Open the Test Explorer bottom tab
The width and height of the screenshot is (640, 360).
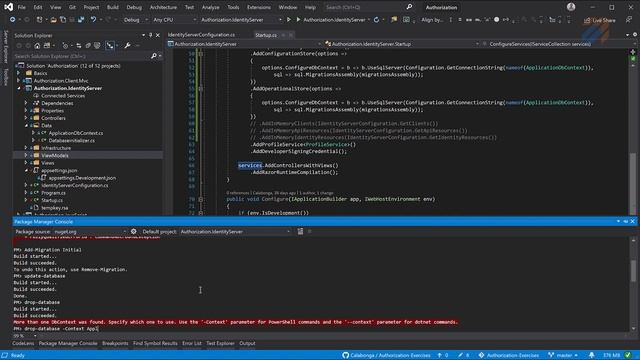220,343
